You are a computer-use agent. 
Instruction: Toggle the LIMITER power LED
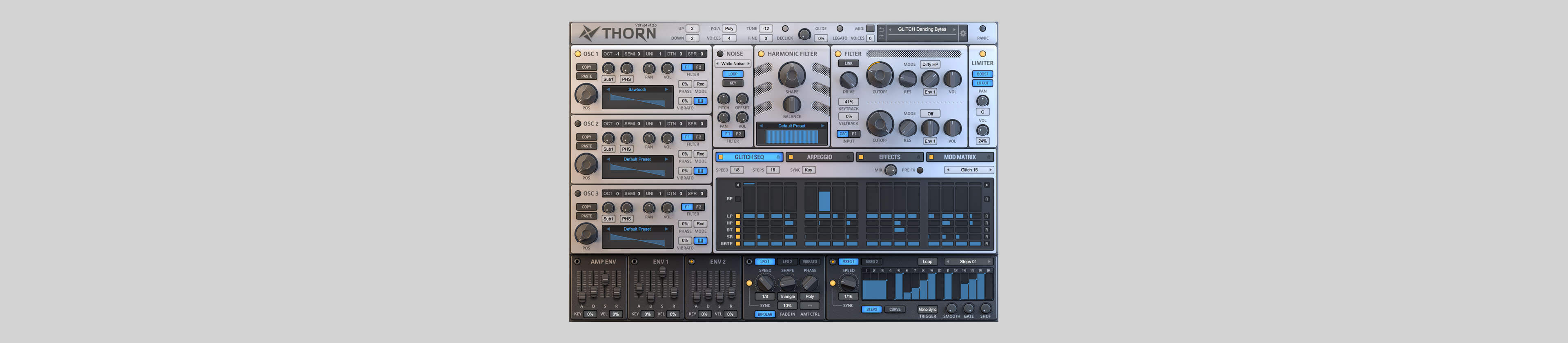click(982, 54)
